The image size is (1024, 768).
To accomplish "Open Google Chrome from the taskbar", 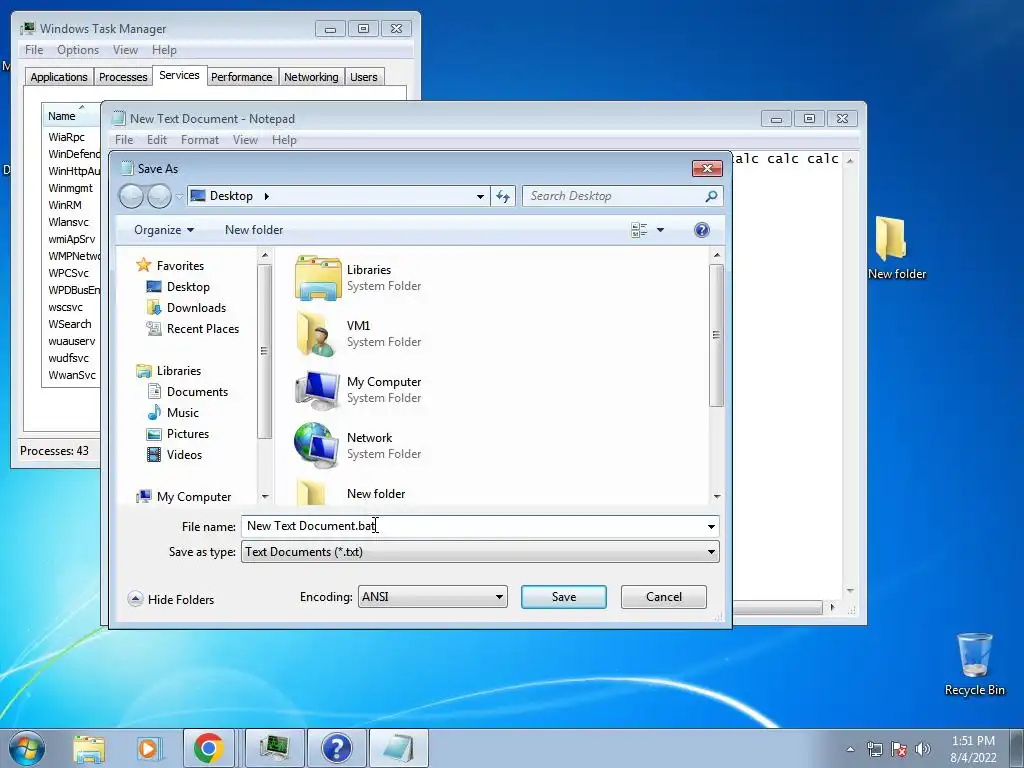I will pos(208,749).
